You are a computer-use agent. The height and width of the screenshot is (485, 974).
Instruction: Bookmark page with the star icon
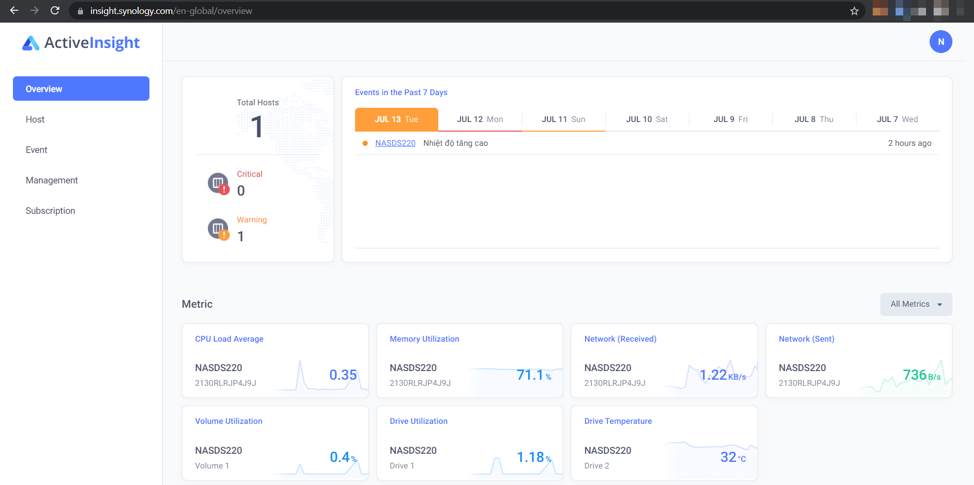pos(854,11)
